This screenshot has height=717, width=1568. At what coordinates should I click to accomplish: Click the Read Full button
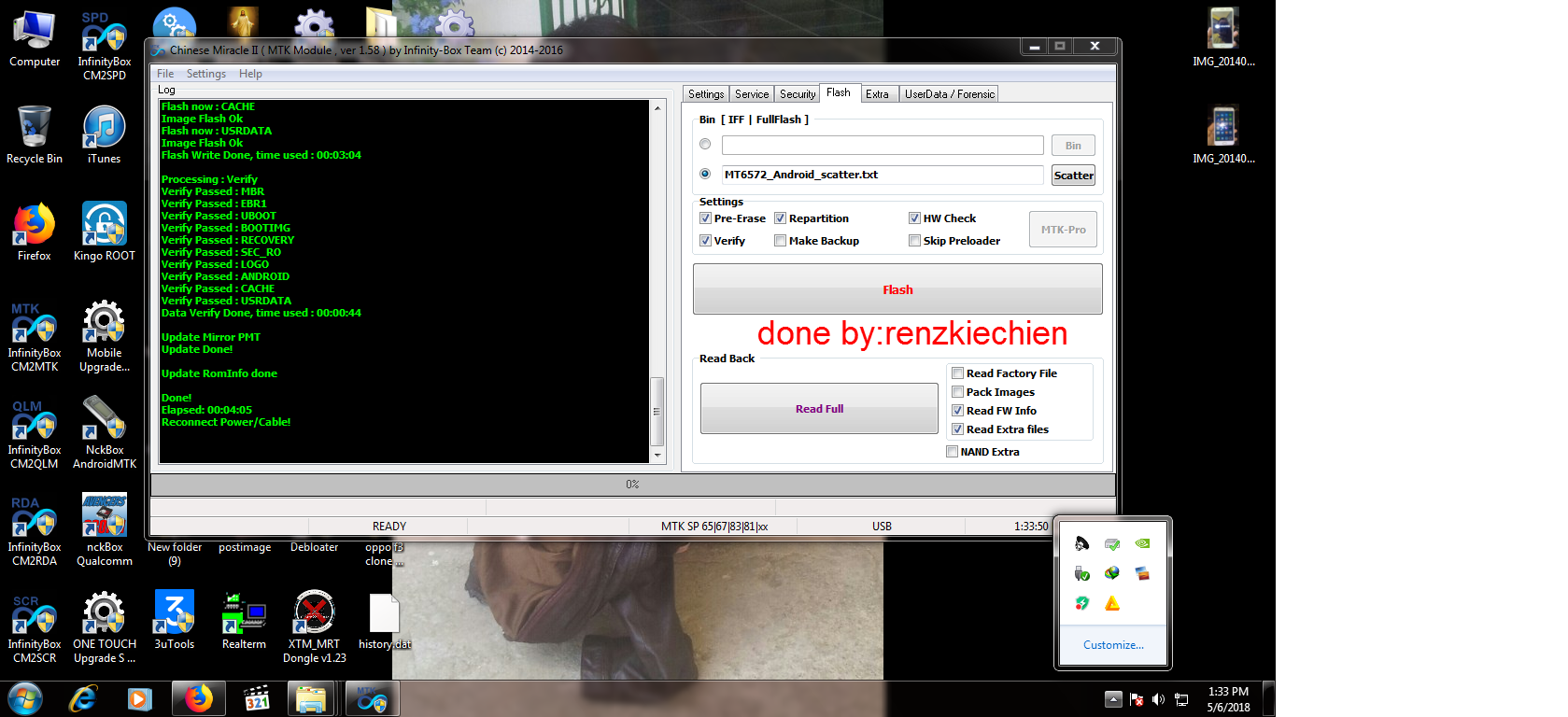(819, 409)
